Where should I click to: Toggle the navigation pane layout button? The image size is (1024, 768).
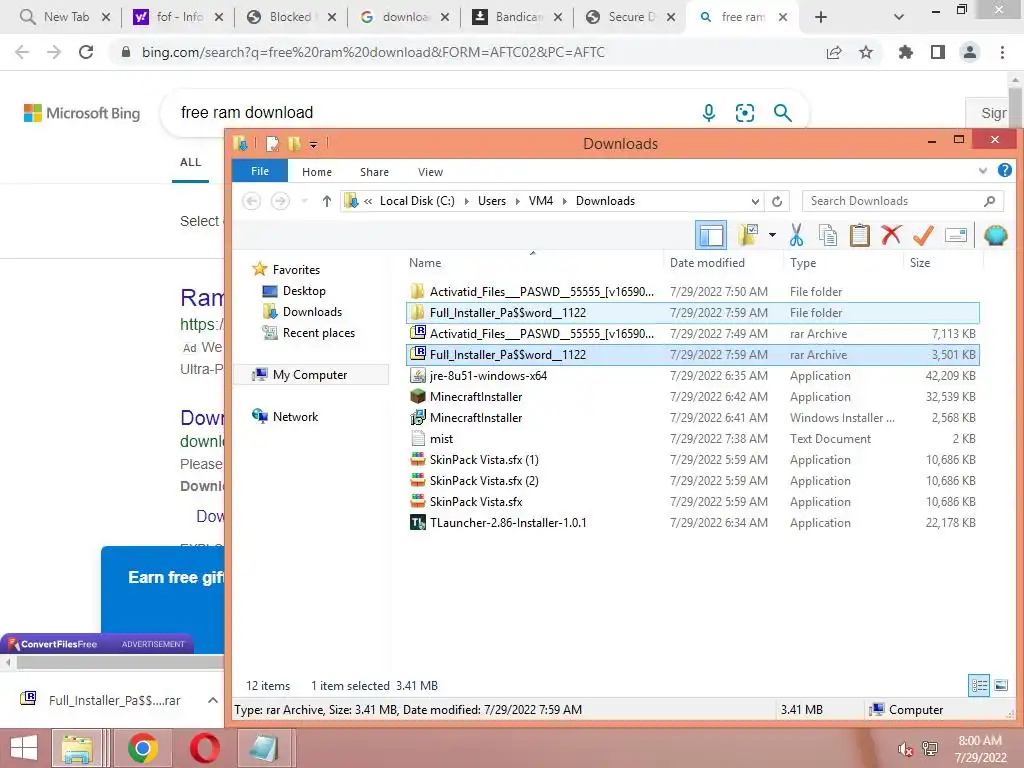[x=711, y=235]
